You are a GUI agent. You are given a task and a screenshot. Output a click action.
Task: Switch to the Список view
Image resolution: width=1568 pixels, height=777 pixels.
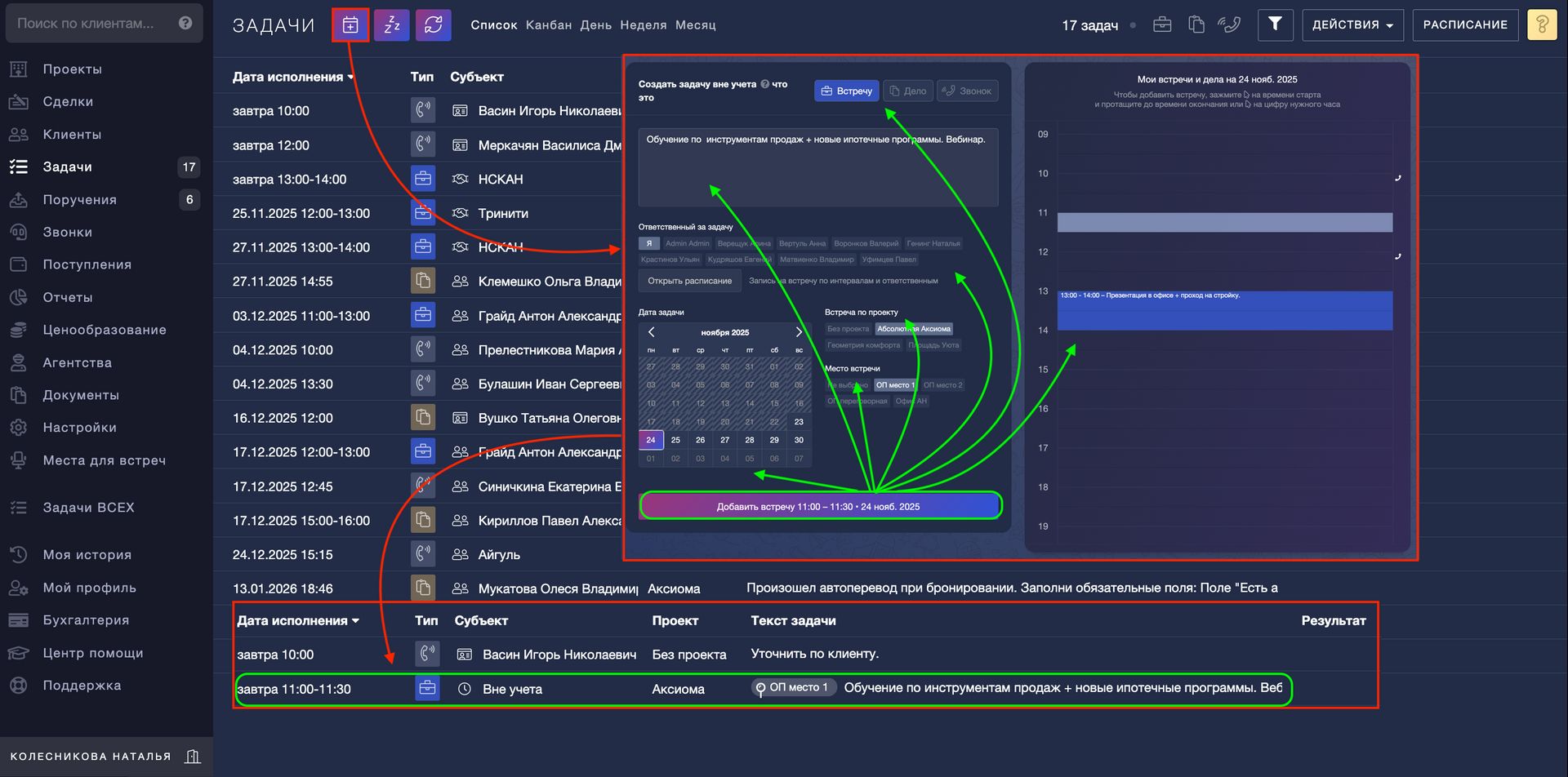494,25
